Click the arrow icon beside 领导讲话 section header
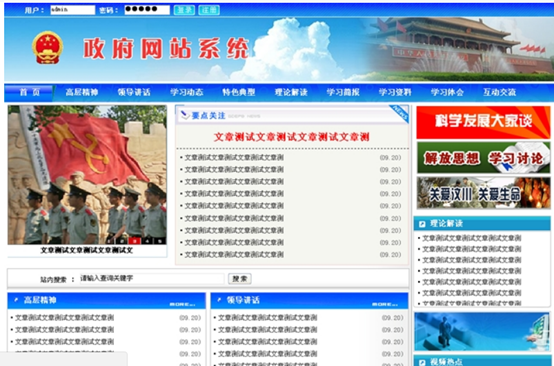Screen dimensions: 554x366 [x=219, y=300]
